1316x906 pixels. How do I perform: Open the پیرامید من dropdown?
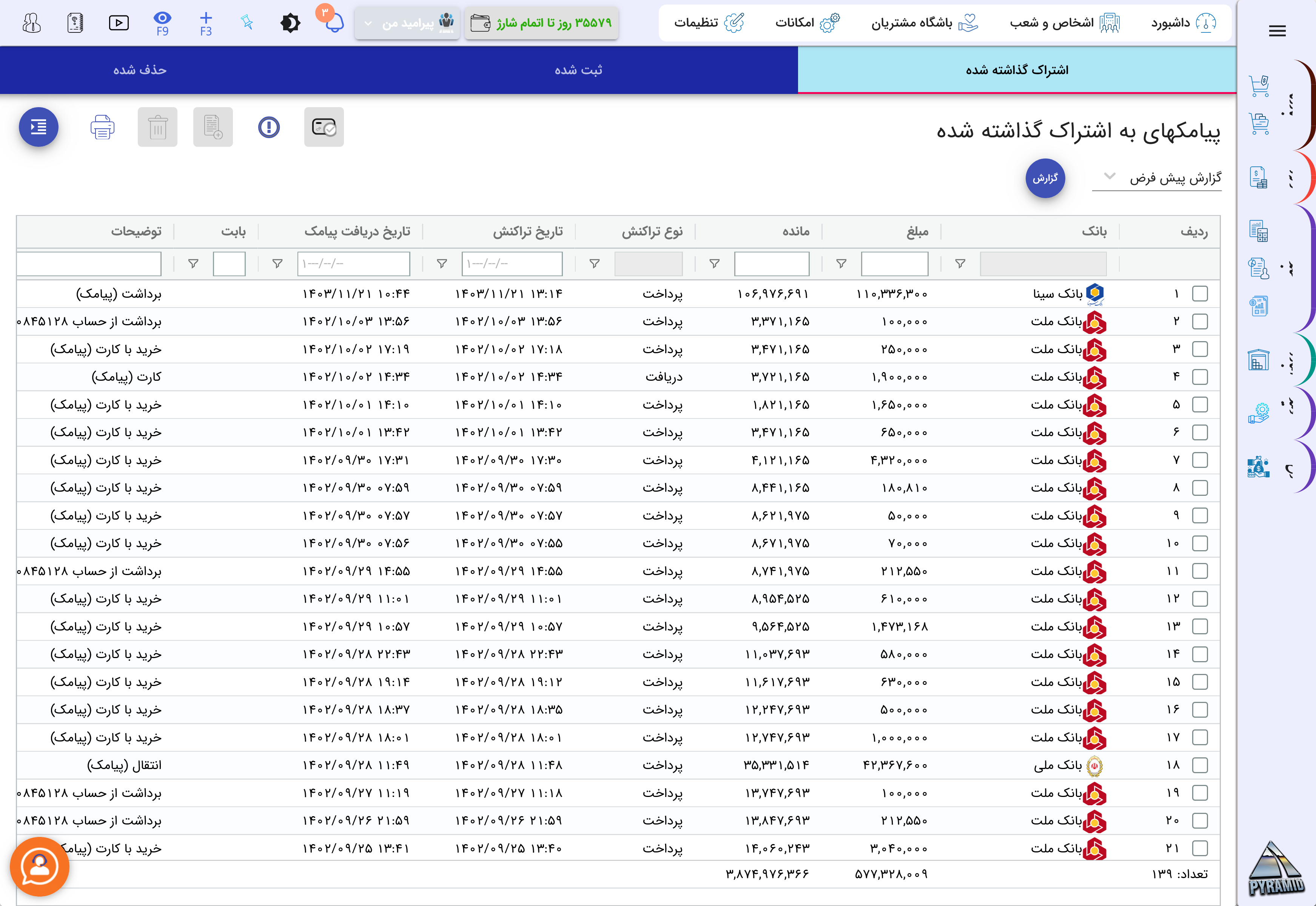point(407,23)
